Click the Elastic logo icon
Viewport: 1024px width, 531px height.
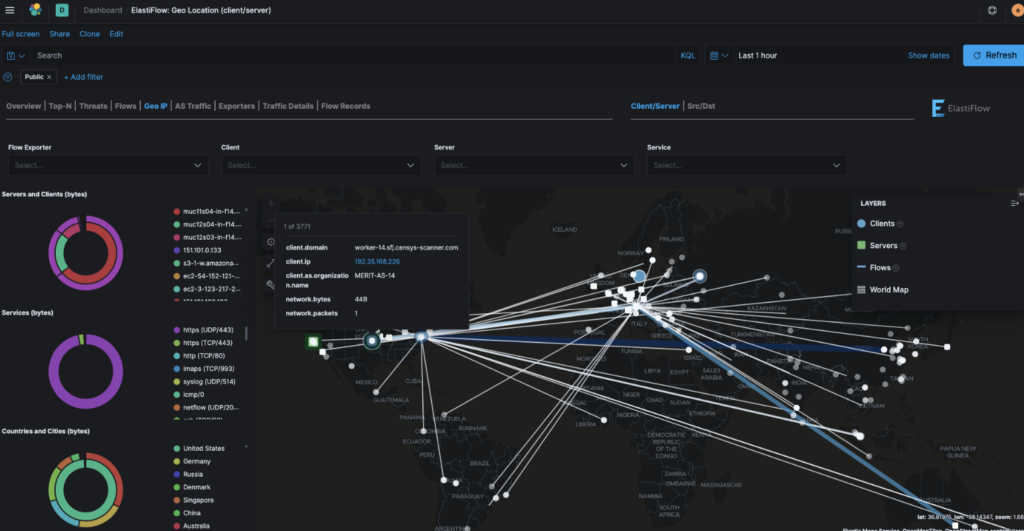coord(35,10)
